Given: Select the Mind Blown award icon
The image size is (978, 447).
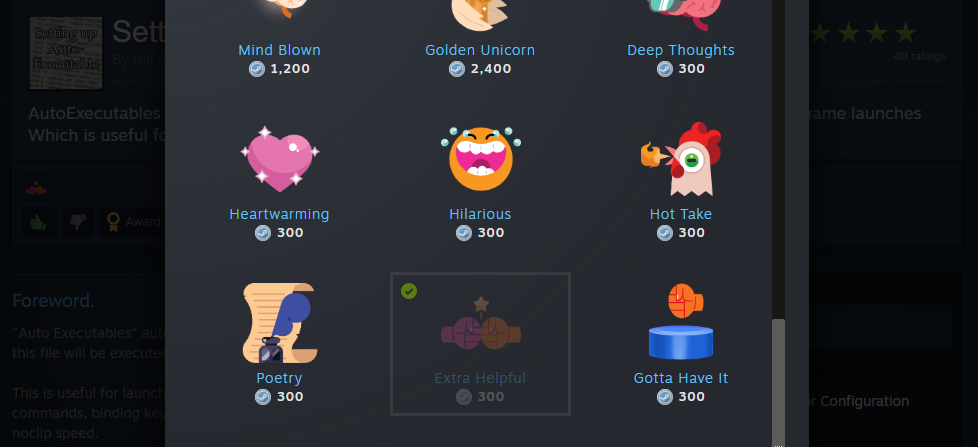Looking at the screenshot, I should pos(279,9).
